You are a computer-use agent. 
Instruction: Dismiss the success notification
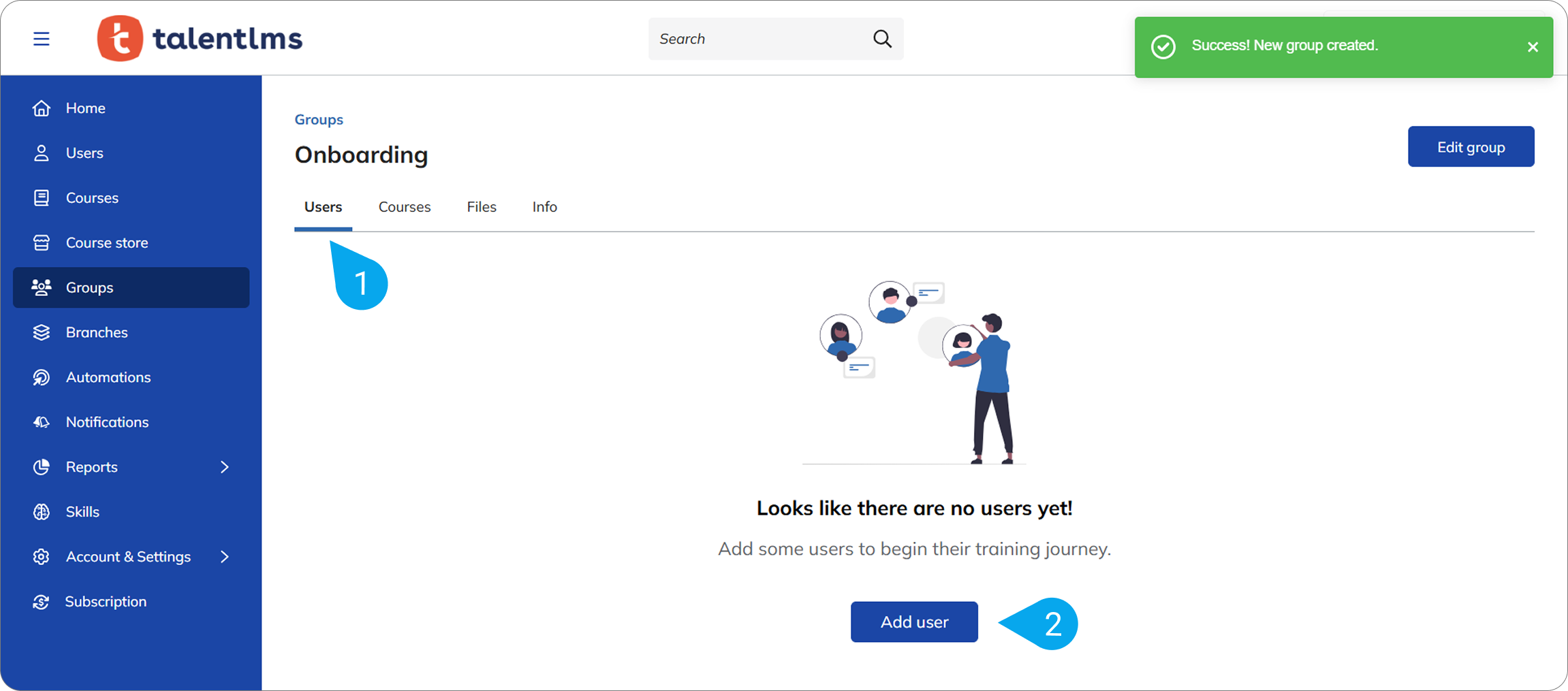[x=1533, y=47]
